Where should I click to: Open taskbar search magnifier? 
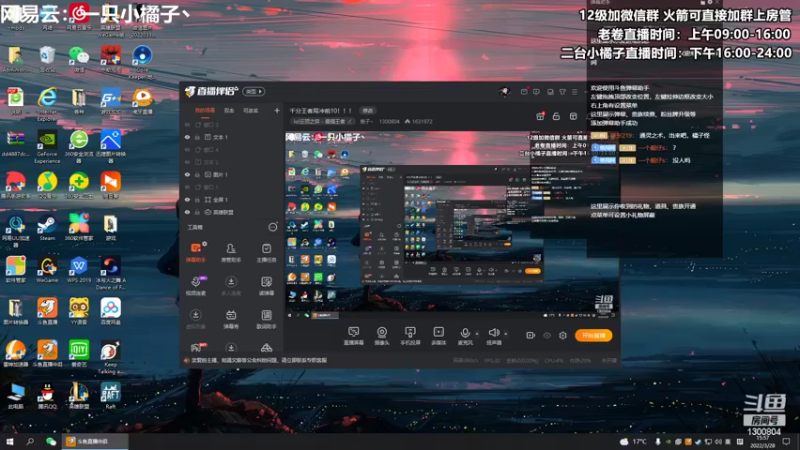(x=30, y=441)
